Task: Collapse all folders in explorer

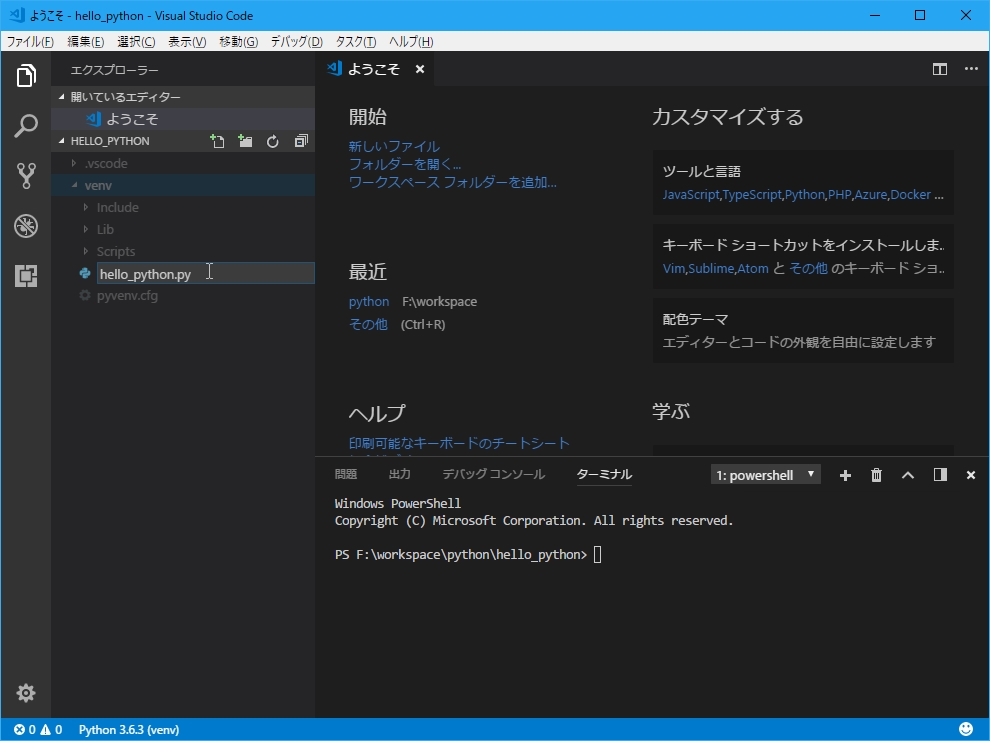Action: 301,141
